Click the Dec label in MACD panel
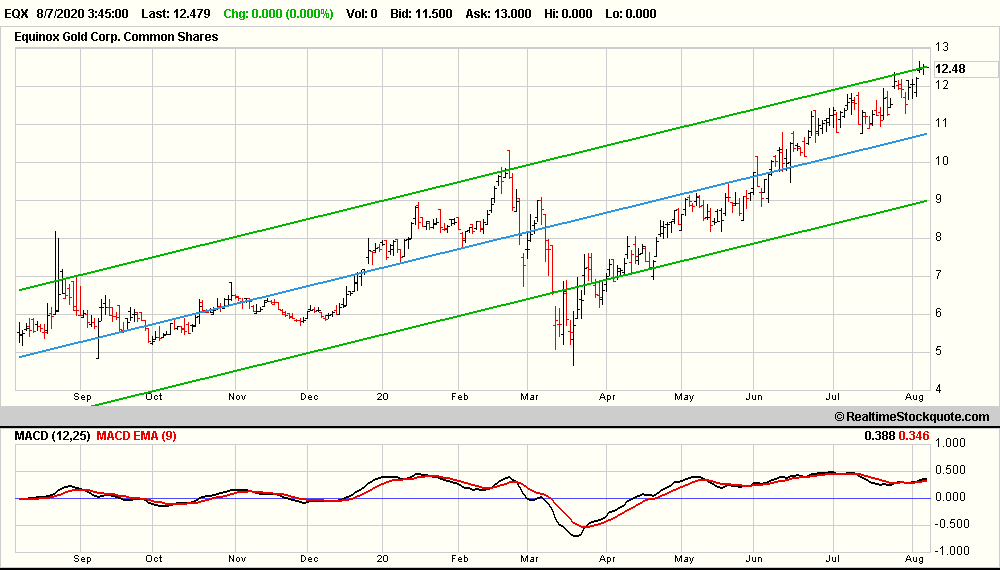This screenshot has height=570, width=1000. coord(309,560)
